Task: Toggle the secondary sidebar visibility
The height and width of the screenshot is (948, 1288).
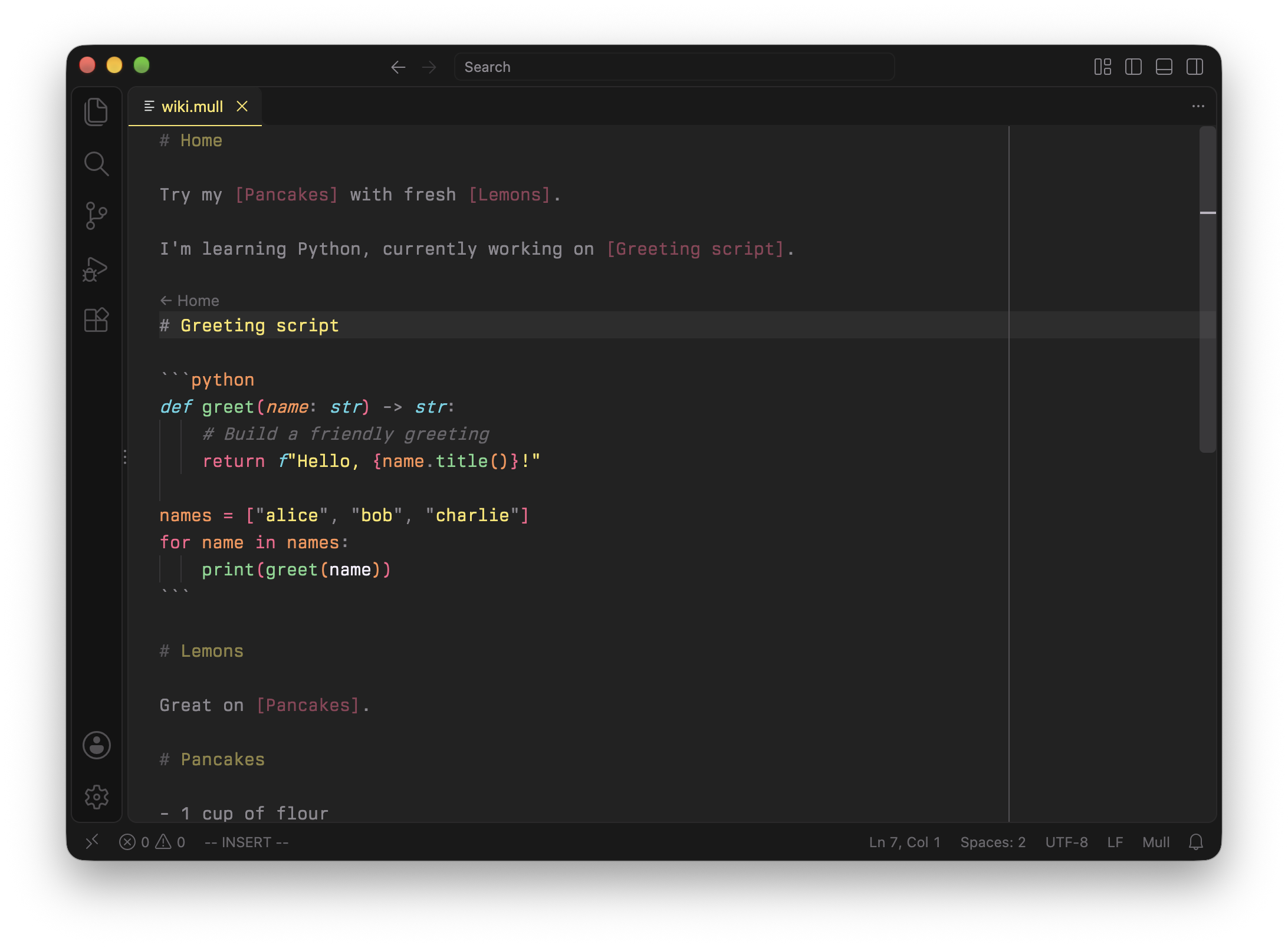Action: [1195, 67]
